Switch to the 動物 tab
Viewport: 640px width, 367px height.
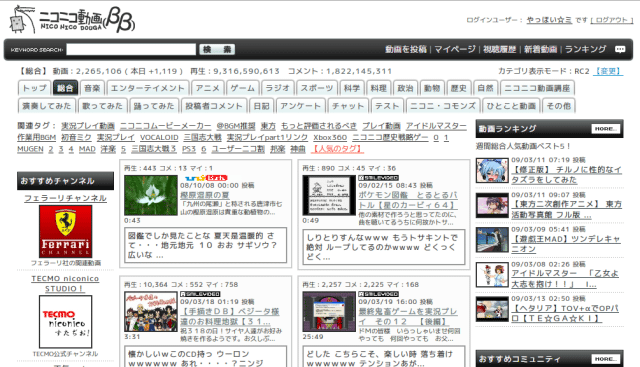[432, 88]
